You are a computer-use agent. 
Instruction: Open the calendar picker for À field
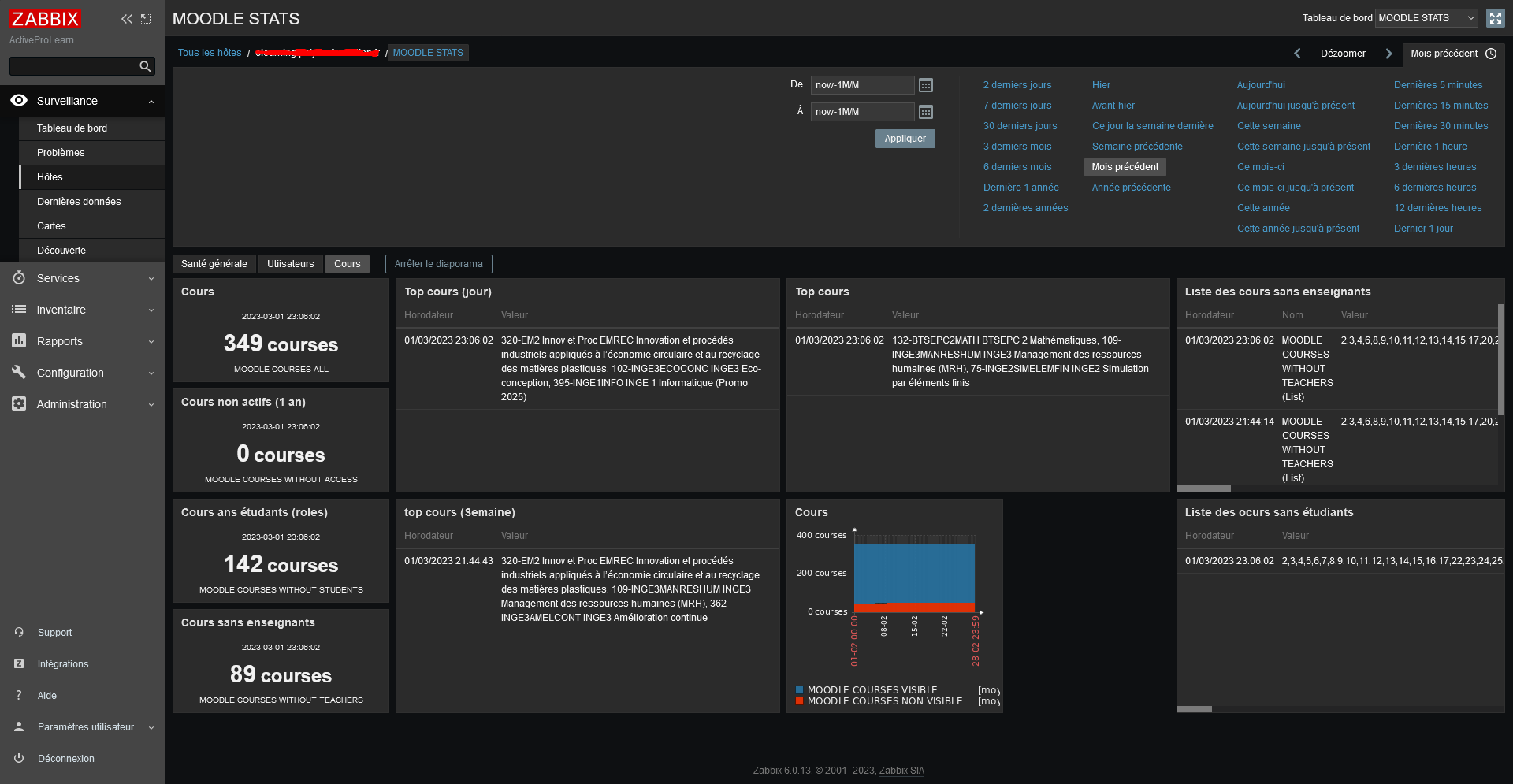click(926, 112)
